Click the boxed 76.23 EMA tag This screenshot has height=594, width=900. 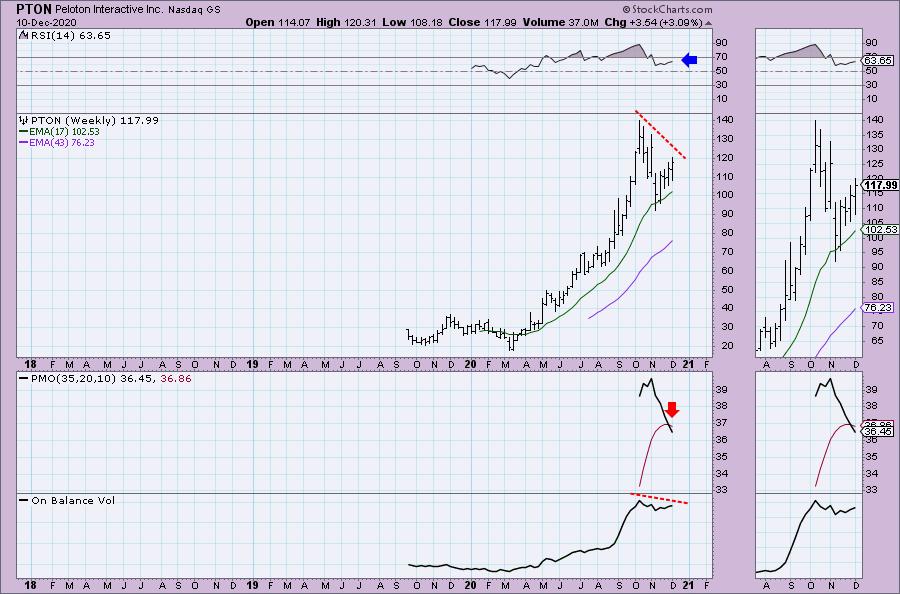[x=878, y=308]
